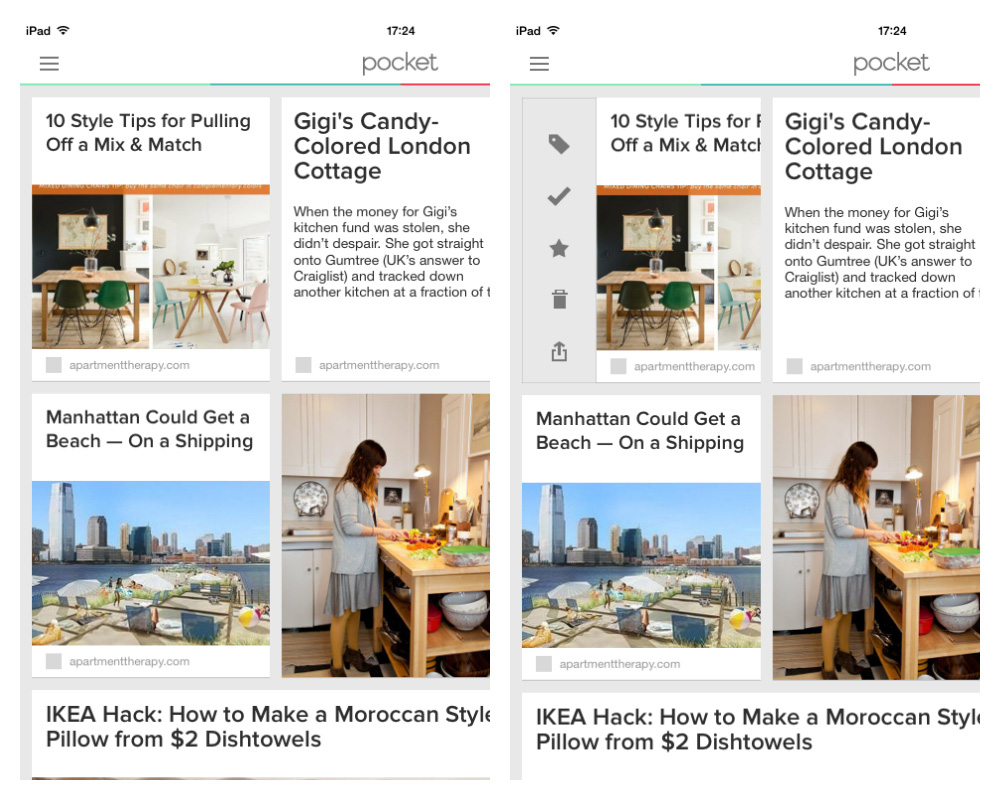This screenshot has width=1000, height=800.
Task: Select the Manhattan beach skyline image in left screen
Action: coord(151,563)
